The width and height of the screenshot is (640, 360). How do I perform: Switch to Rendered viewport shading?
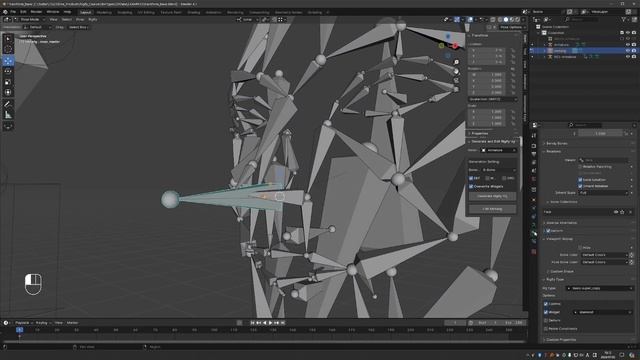(x=518, y=19)
